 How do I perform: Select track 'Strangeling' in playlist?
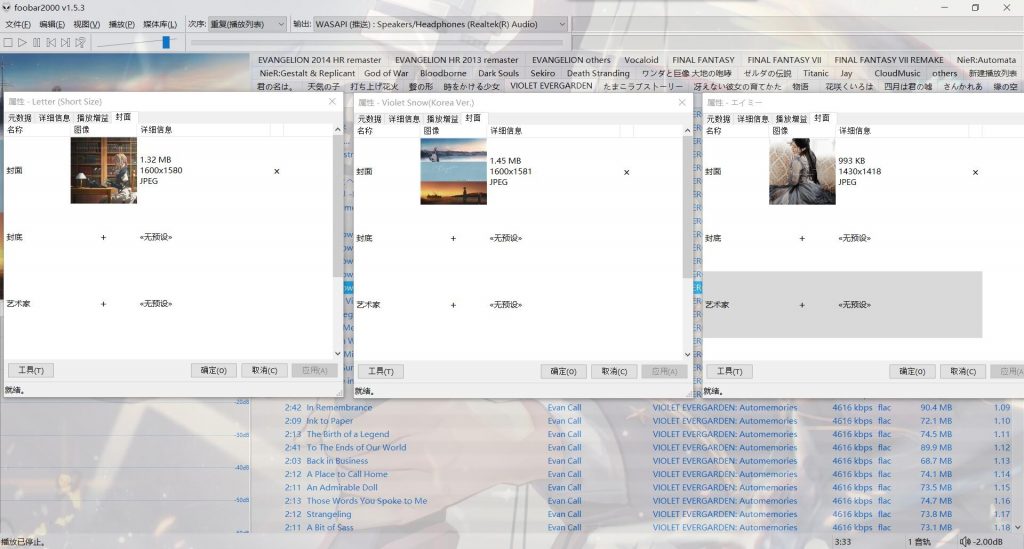[328, 514]
